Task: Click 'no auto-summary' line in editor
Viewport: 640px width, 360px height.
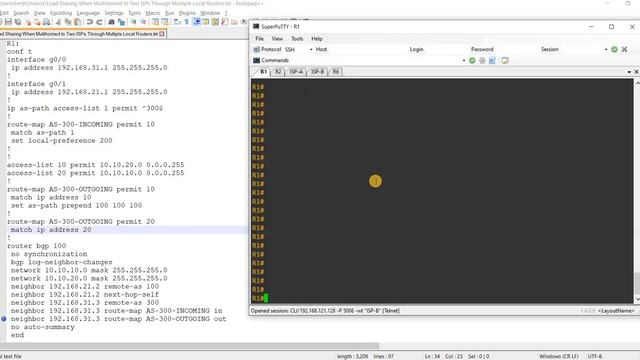Action: tap(42, 327)
